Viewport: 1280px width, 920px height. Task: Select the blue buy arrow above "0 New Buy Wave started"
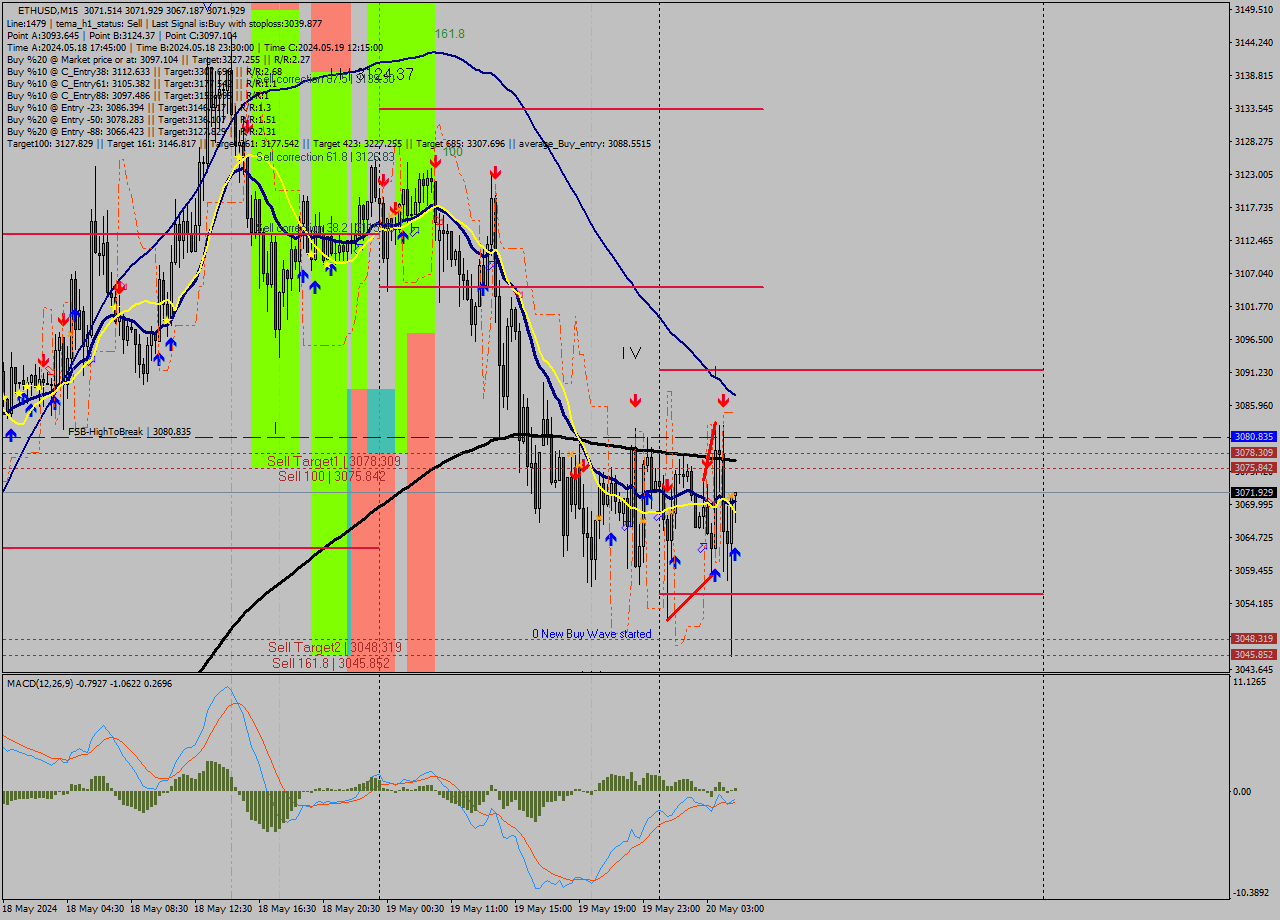(x=715, y=573)
